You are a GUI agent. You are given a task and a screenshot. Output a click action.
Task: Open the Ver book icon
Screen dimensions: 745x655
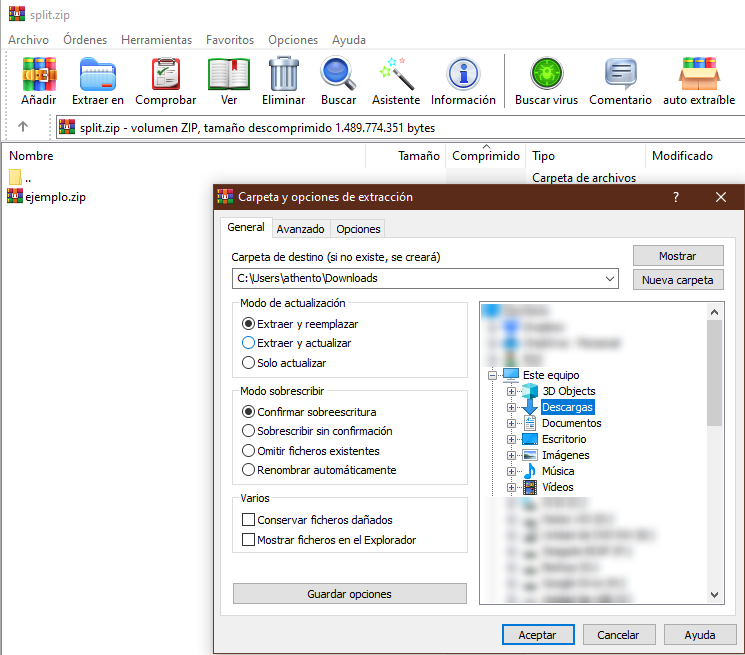(x=229, y=75)
